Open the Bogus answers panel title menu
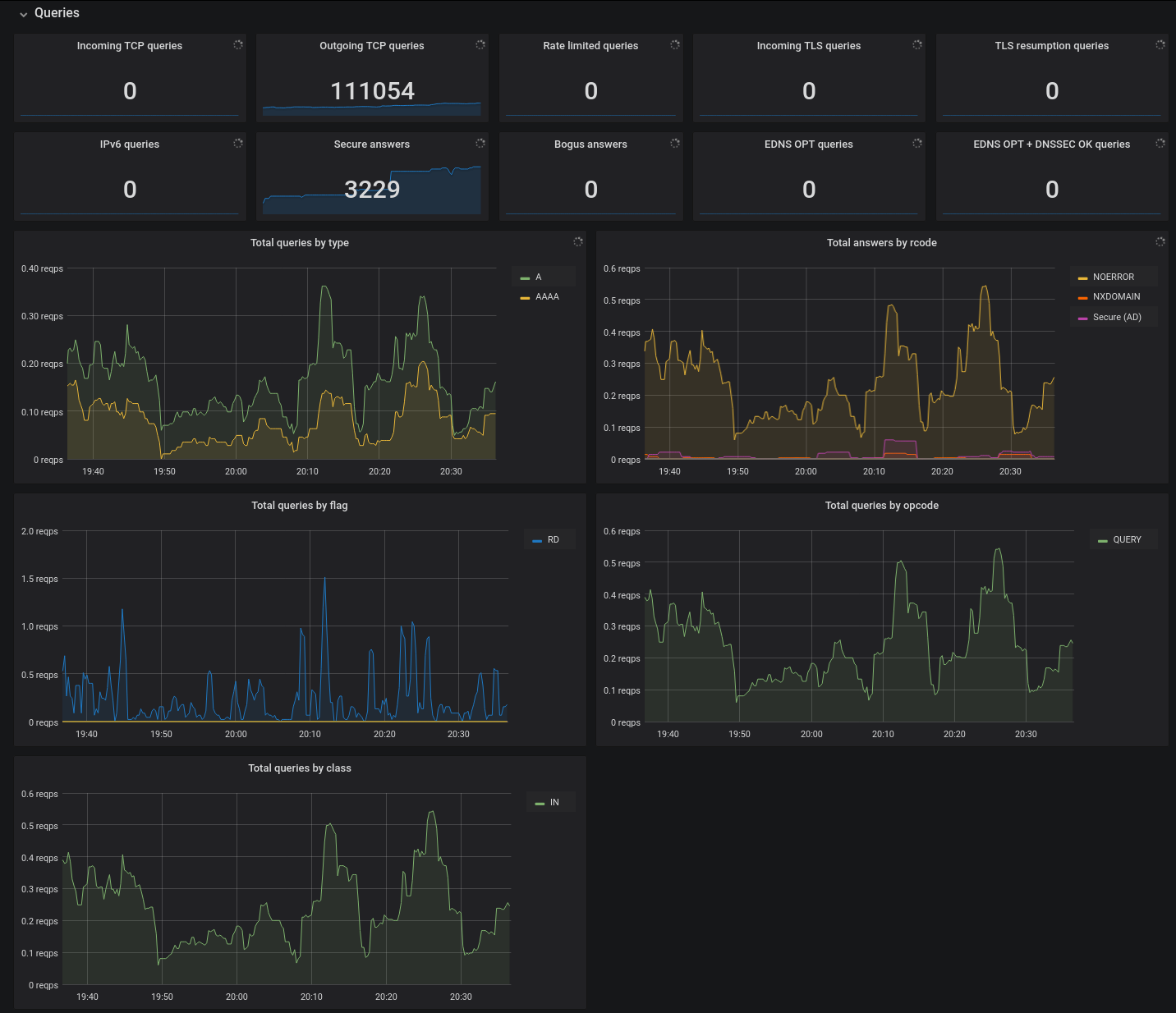1176x1013 pixels. tap(590, 144)
